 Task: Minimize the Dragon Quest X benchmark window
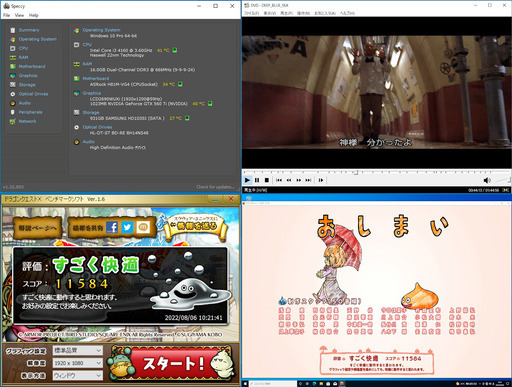(x=215, y=199)
